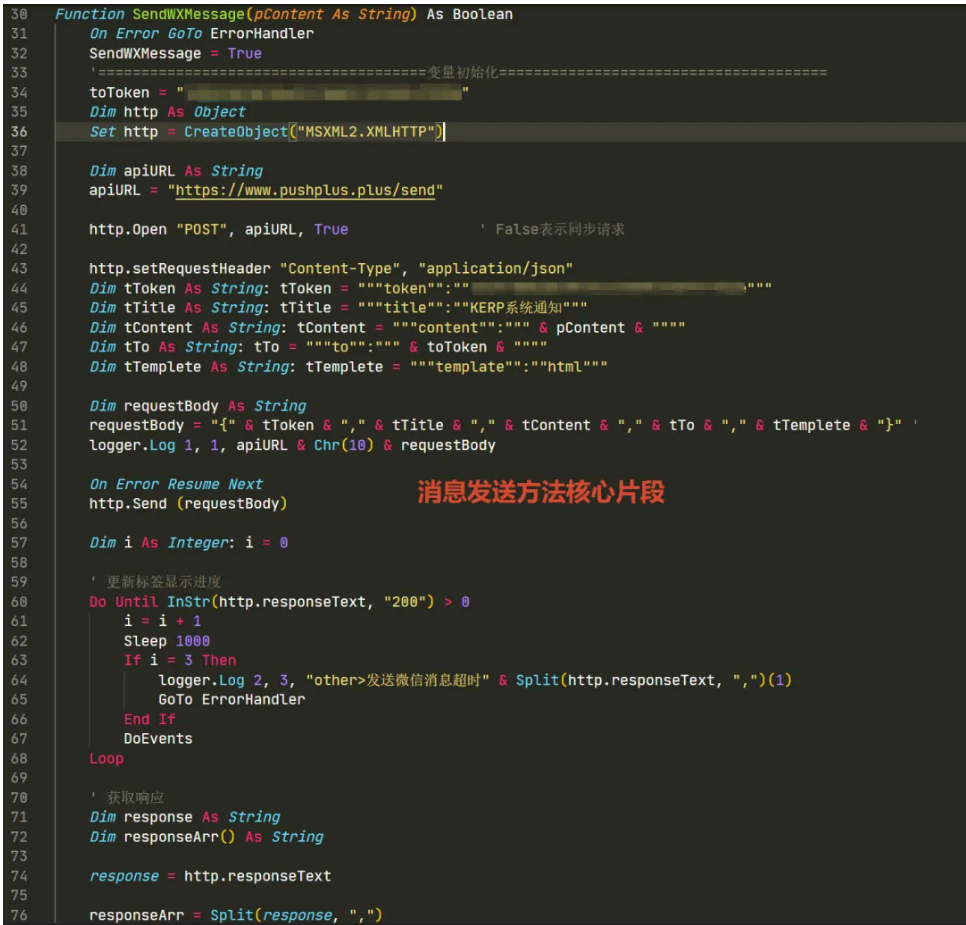Click the red Chinese annotation heading
This screenshot has height=925, width=966.
click(541, 492)
